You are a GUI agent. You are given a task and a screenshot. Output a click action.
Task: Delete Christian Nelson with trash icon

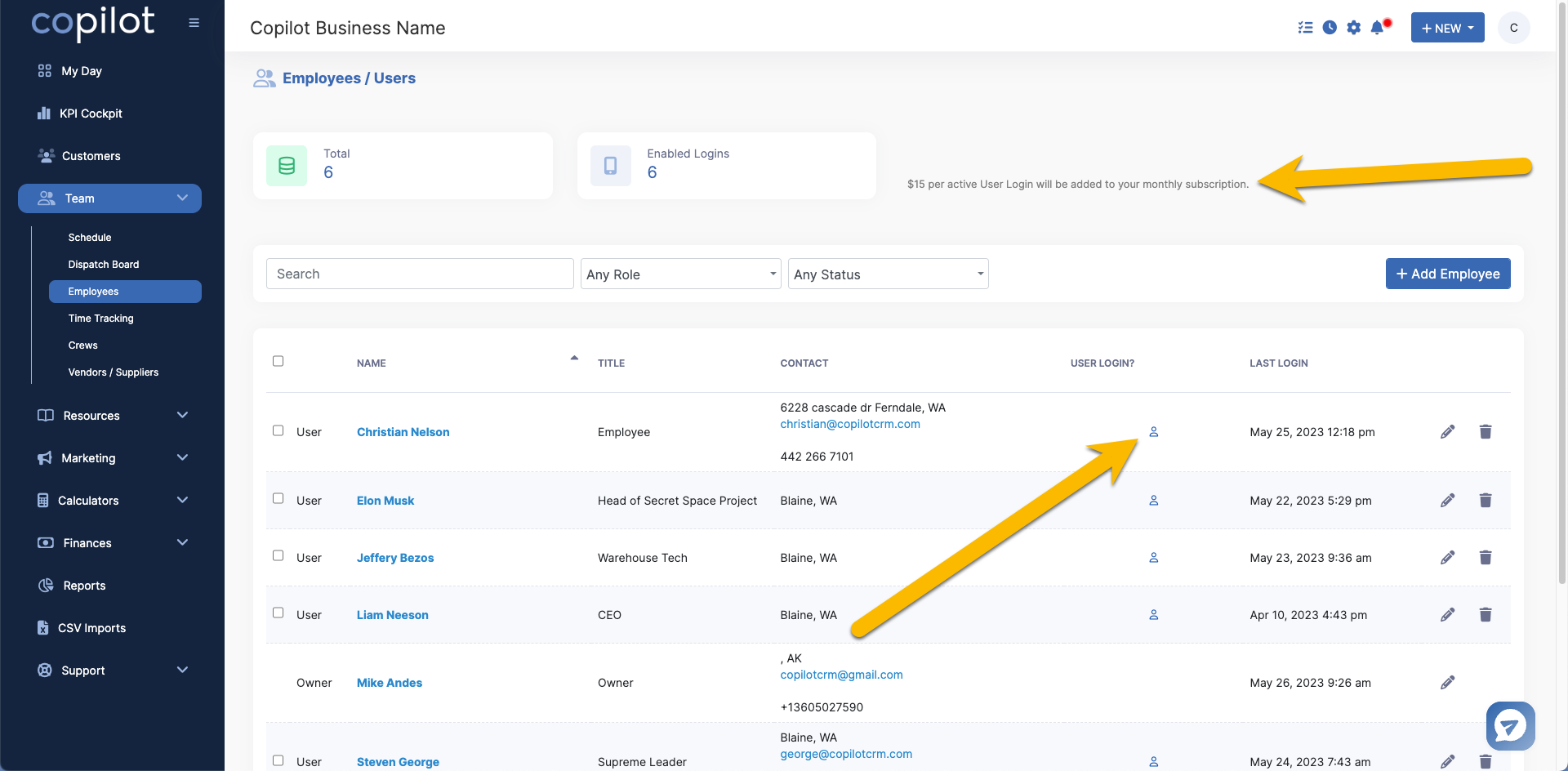click(x=1486, y=432)
